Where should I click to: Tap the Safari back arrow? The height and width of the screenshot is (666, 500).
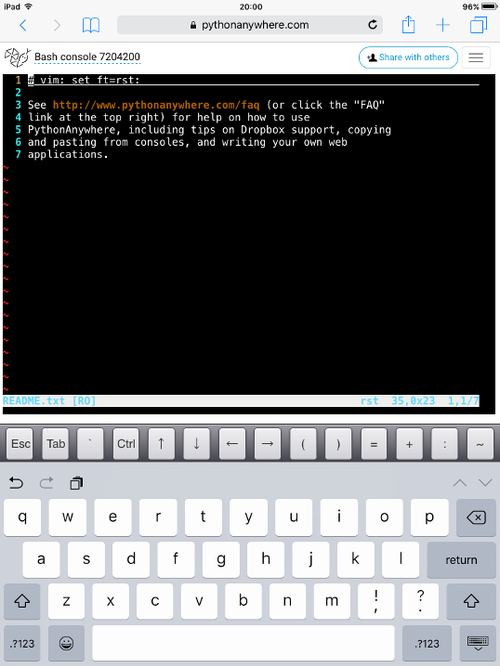23,25
